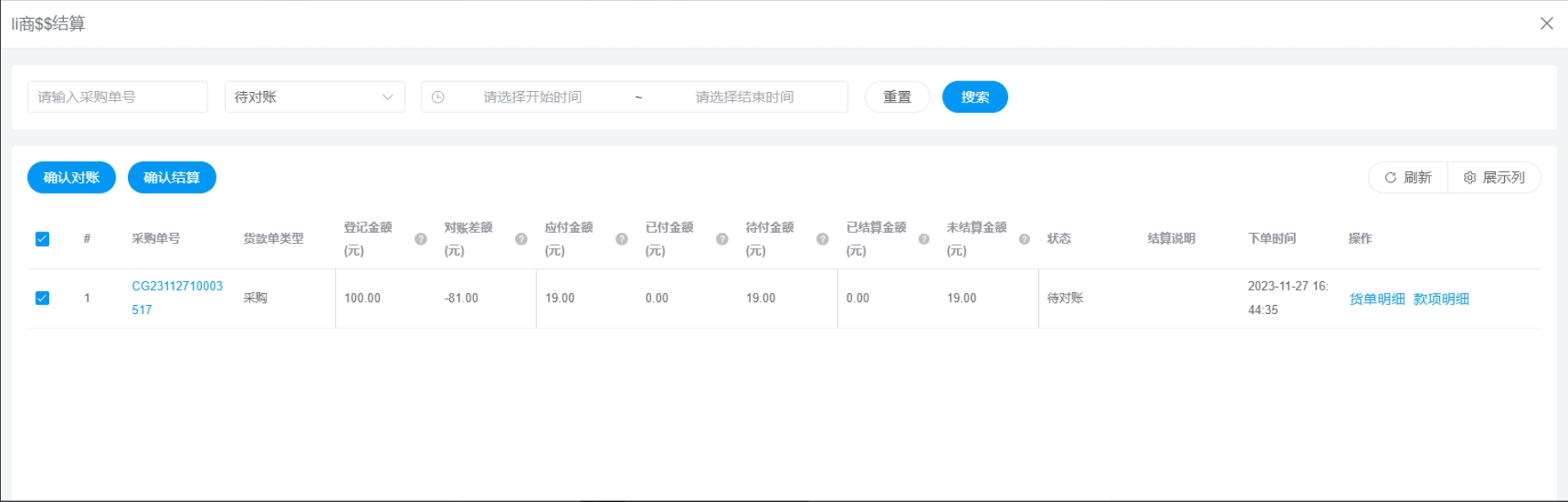This screenshot has width=1568, height=502.
Task: Uncheck the checkbox for row 1
Action: [x=43, y=298]
